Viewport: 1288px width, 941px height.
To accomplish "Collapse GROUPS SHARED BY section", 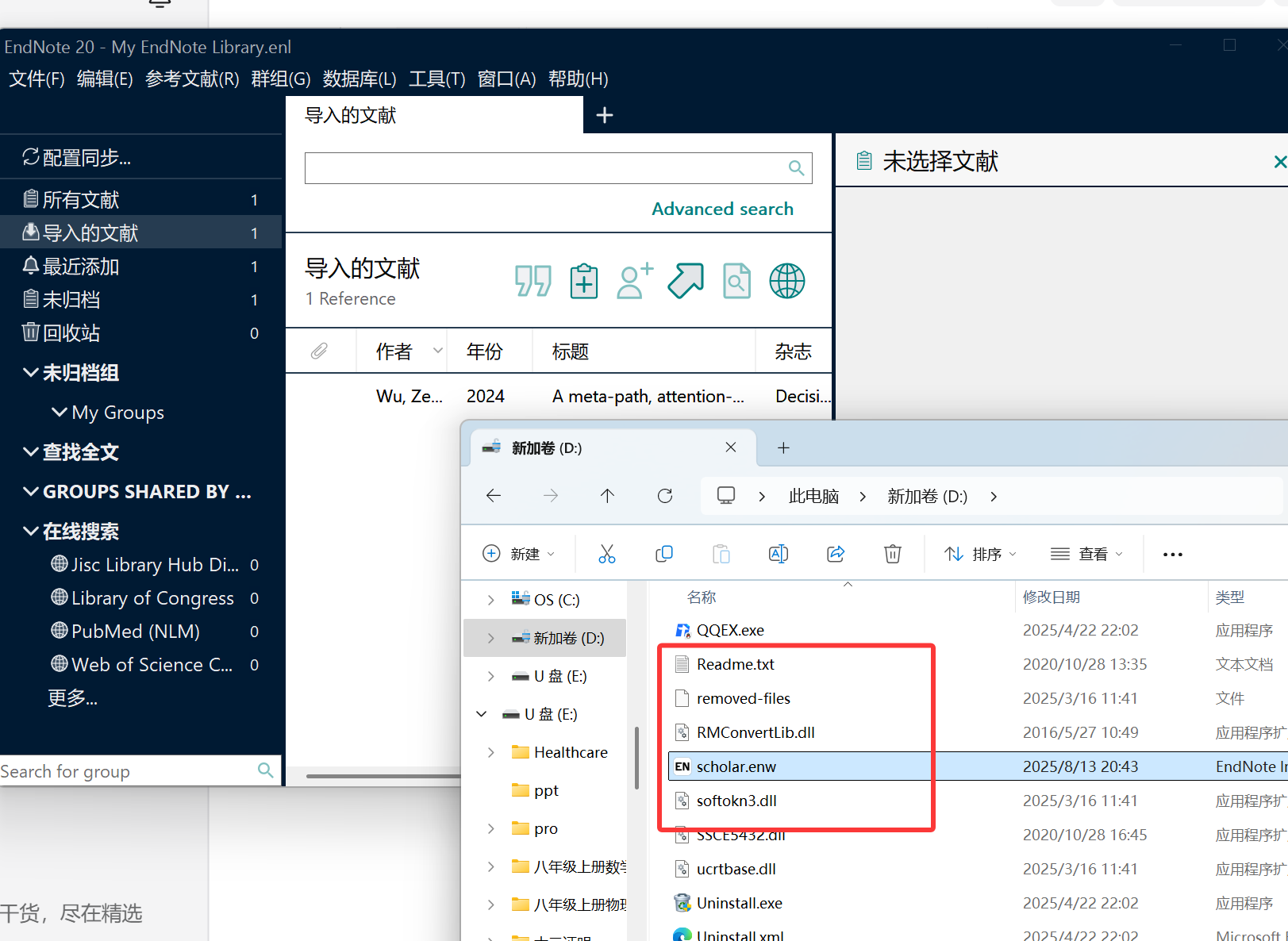I will point(31,491).
